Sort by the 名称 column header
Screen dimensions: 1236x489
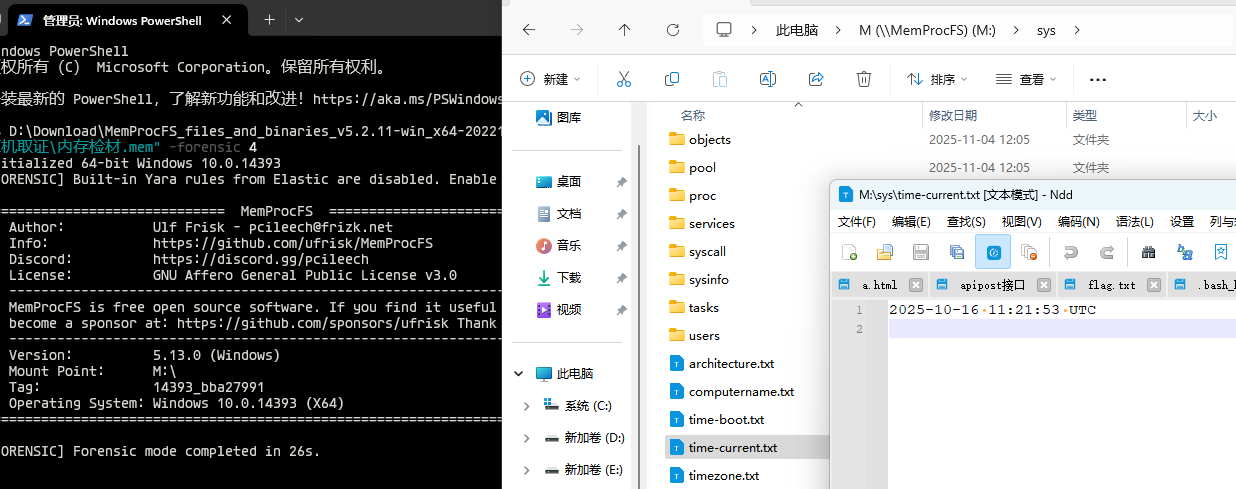(x=692, y=116)
